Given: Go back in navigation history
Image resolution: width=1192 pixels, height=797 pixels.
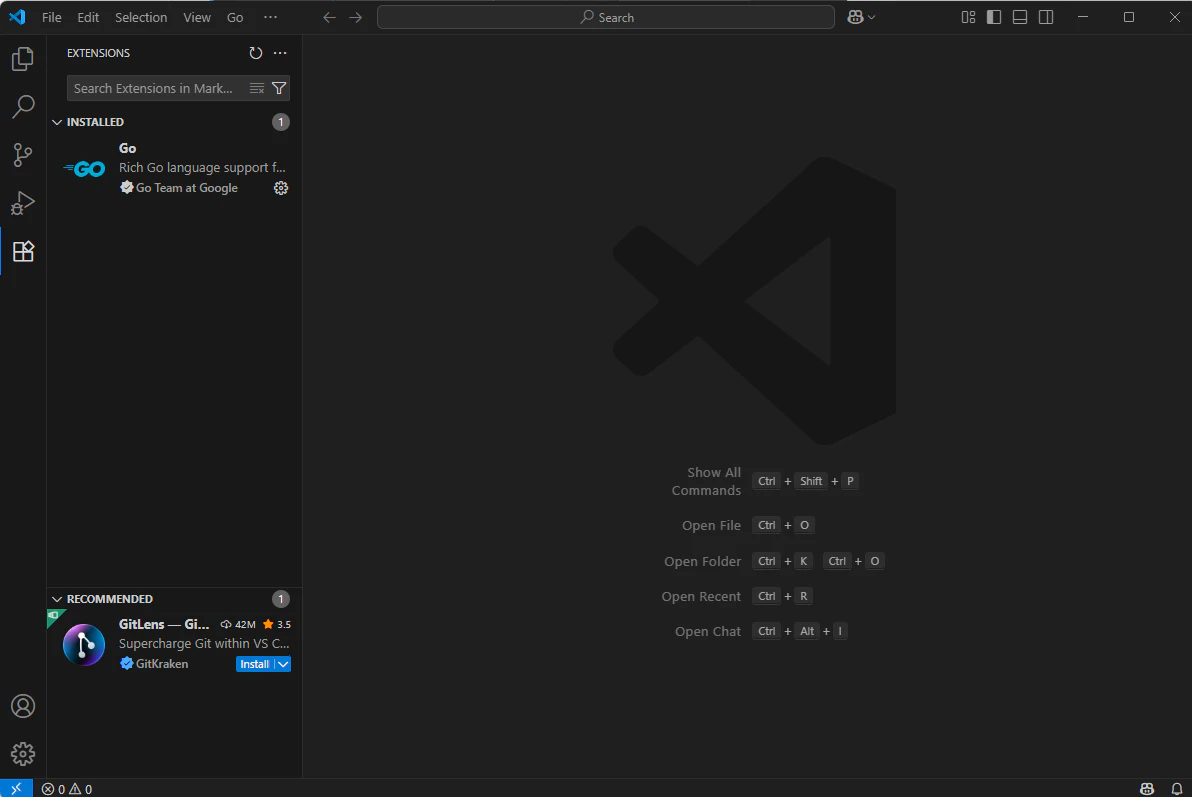Looking at the screenshot, I should [x=329, y=17].
